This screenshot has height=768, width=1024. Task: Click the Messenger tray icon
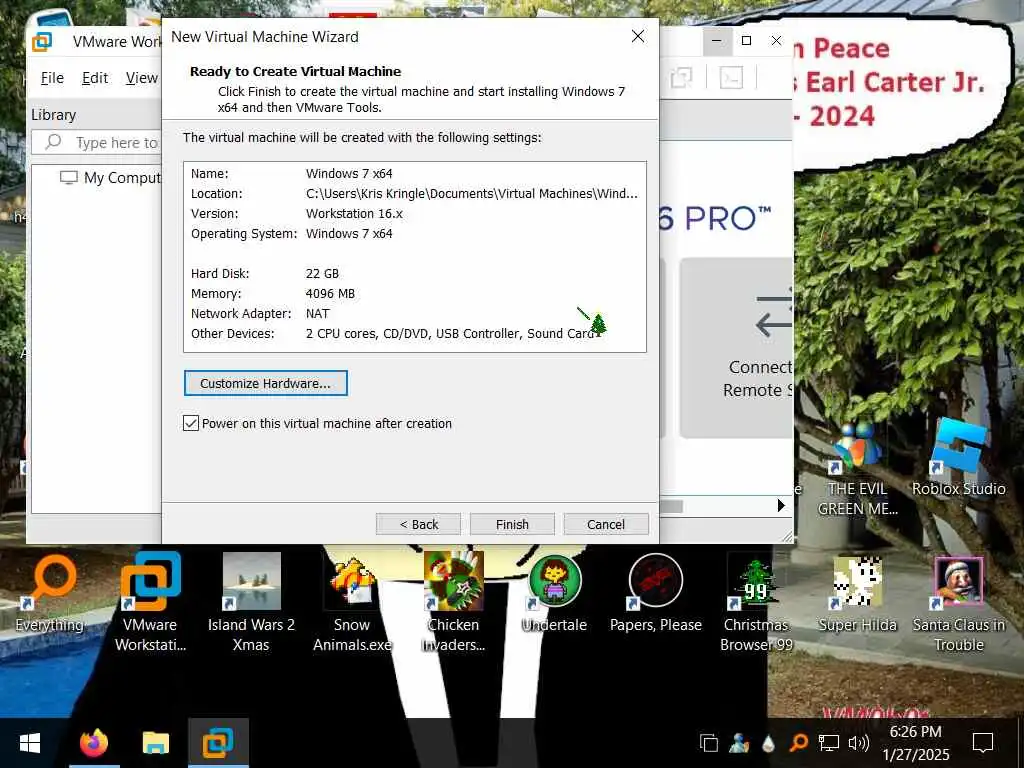(x=739, y=743)
